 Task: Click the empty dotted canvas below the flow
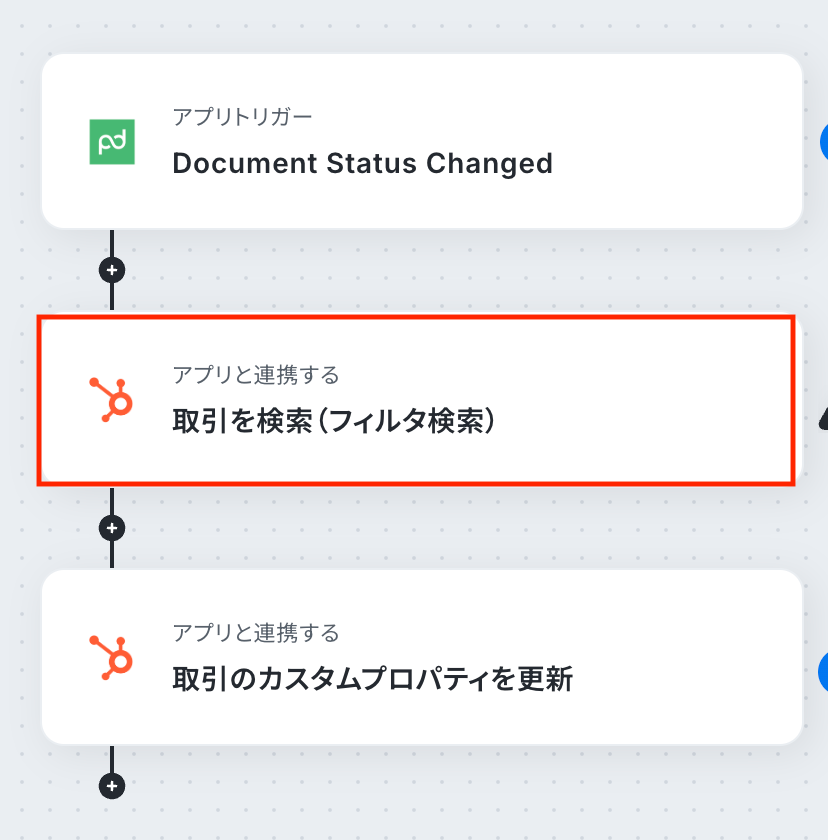[x=450, y=800]
